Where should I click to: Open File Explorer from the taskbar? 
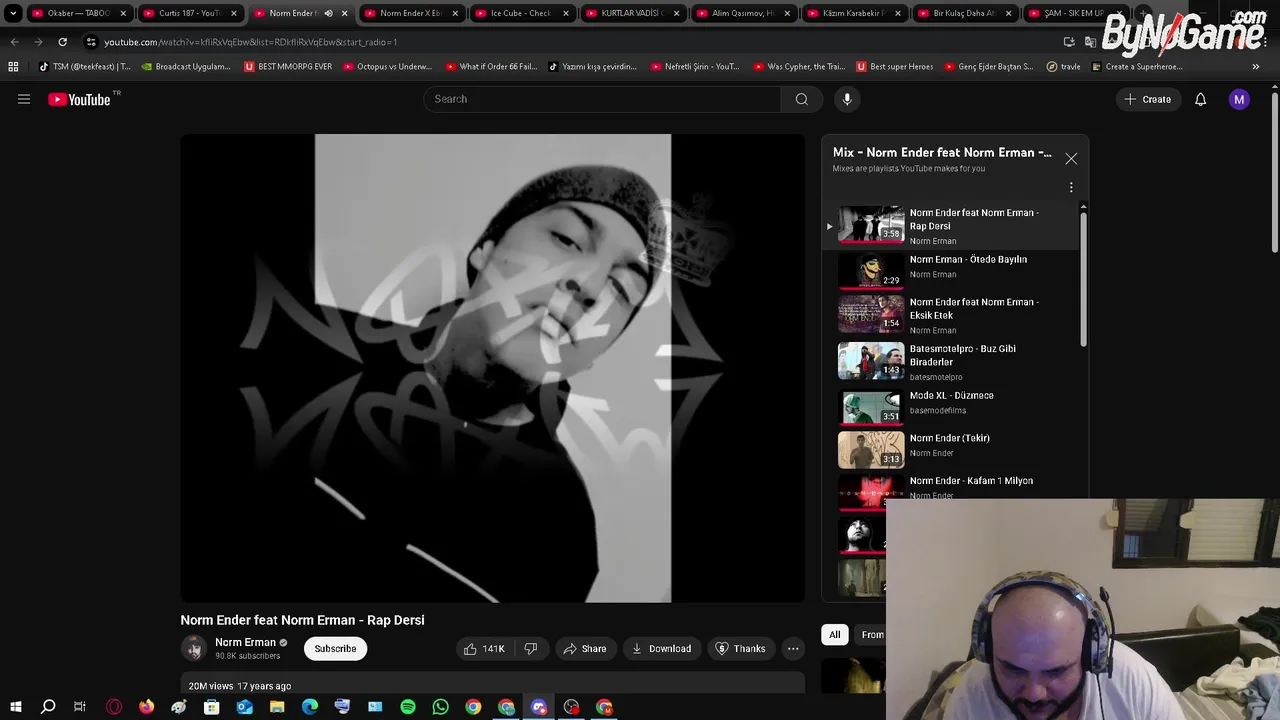[x=277, y=707]
